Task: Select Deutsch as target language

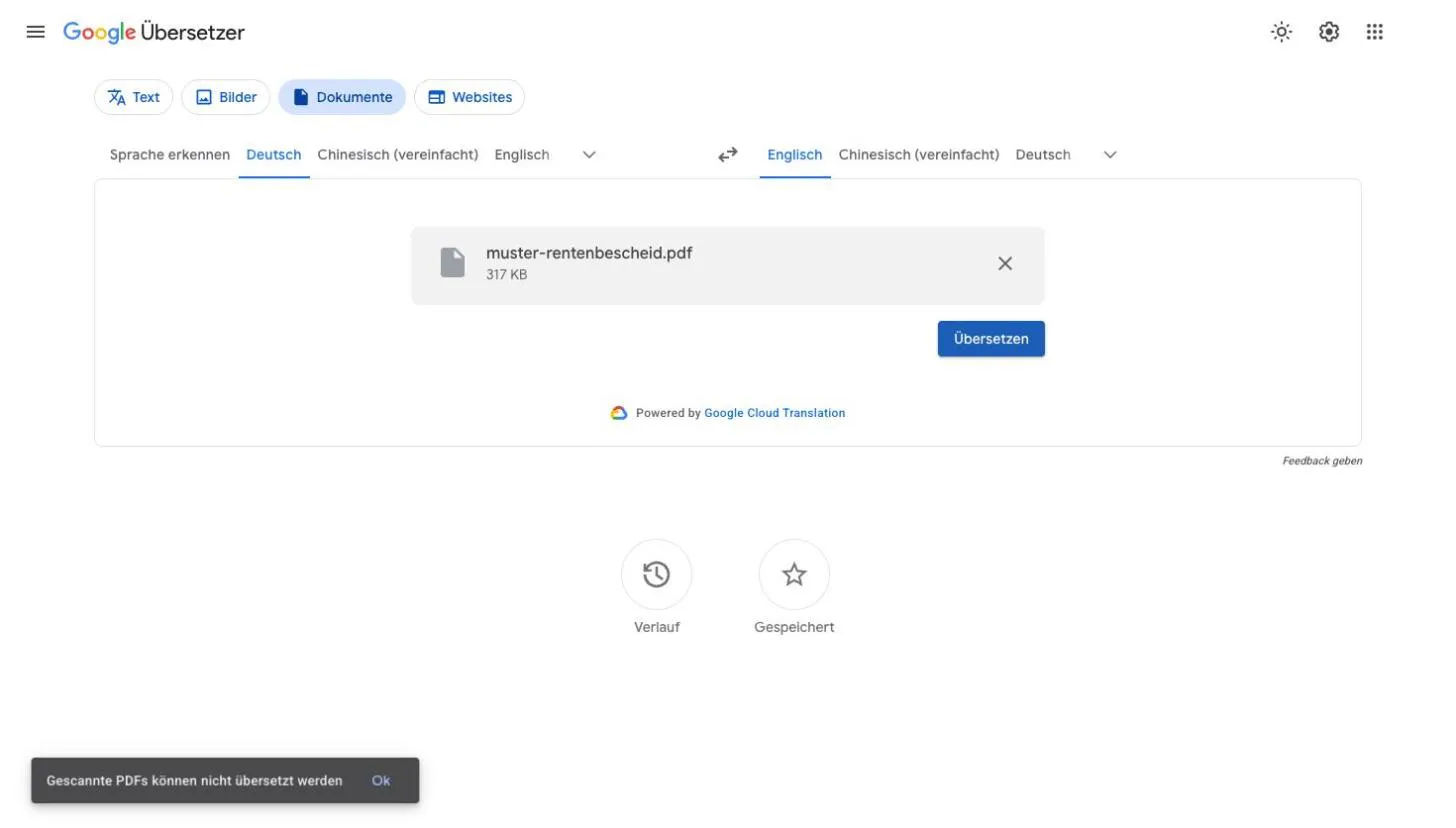Action: [x=1043, y=155]
